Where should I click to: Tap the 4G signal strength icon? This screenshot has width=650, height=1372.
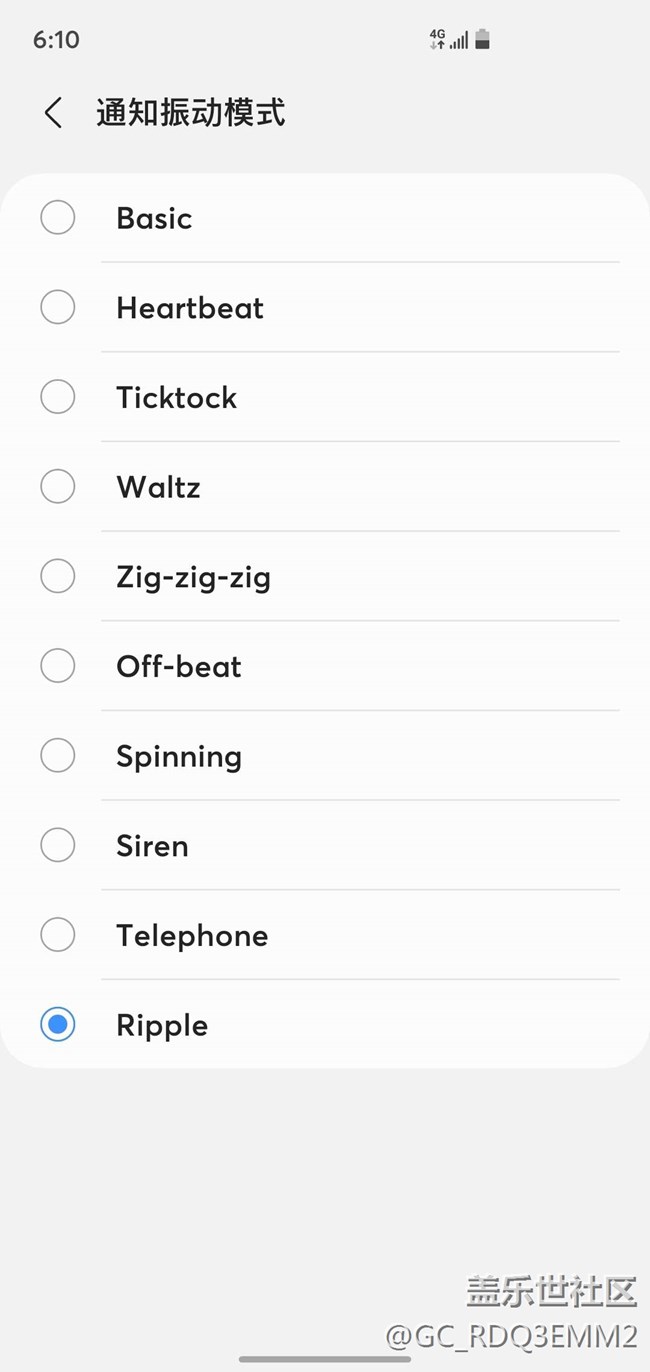point(449,40)
